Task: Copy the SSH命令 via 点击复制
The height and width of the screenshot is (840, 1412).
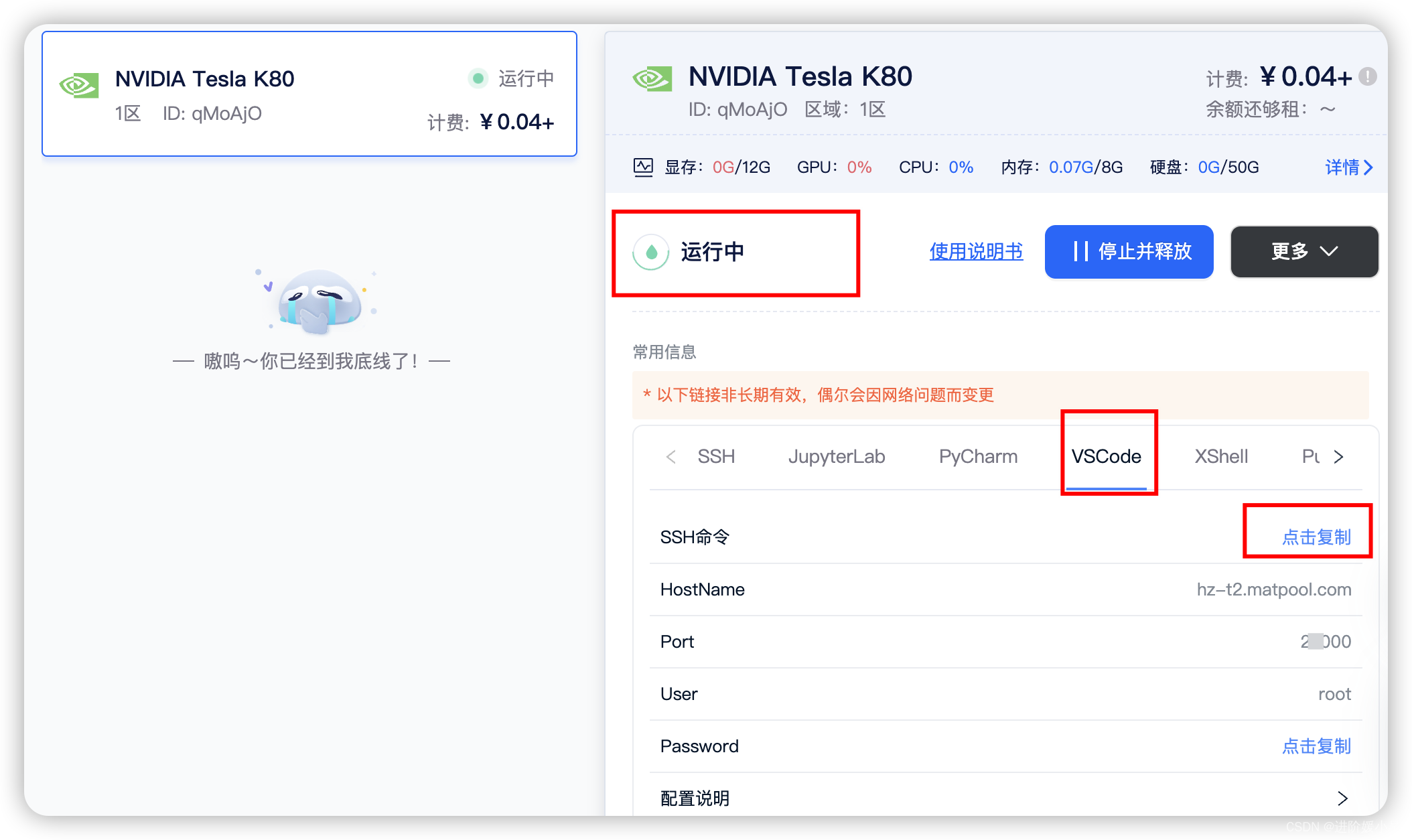Action: [1316, 537]
